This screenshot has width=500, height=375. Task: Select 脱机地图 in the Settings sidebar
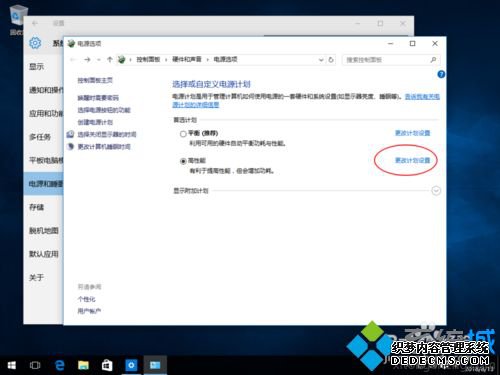(x=44, y=231)
